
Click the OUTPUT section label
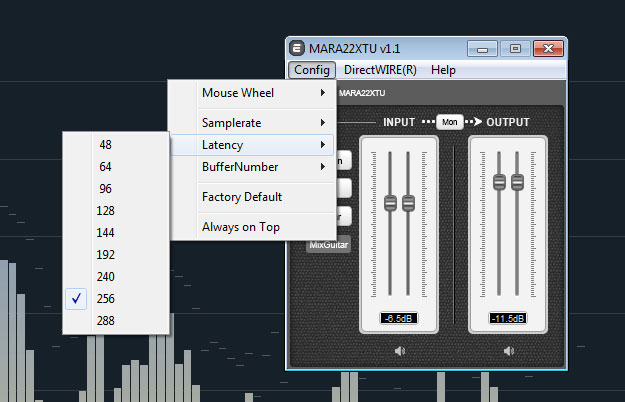(x=508, y=122)
